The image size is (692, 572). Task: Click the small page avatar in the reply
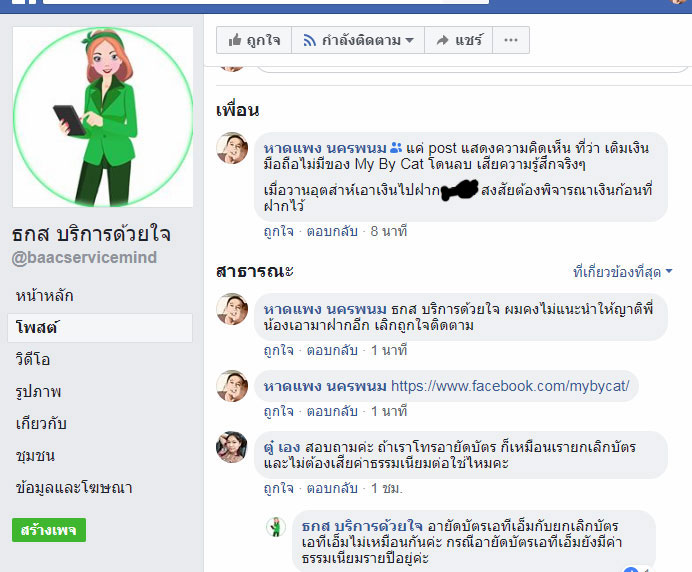(x=276, y=527)
